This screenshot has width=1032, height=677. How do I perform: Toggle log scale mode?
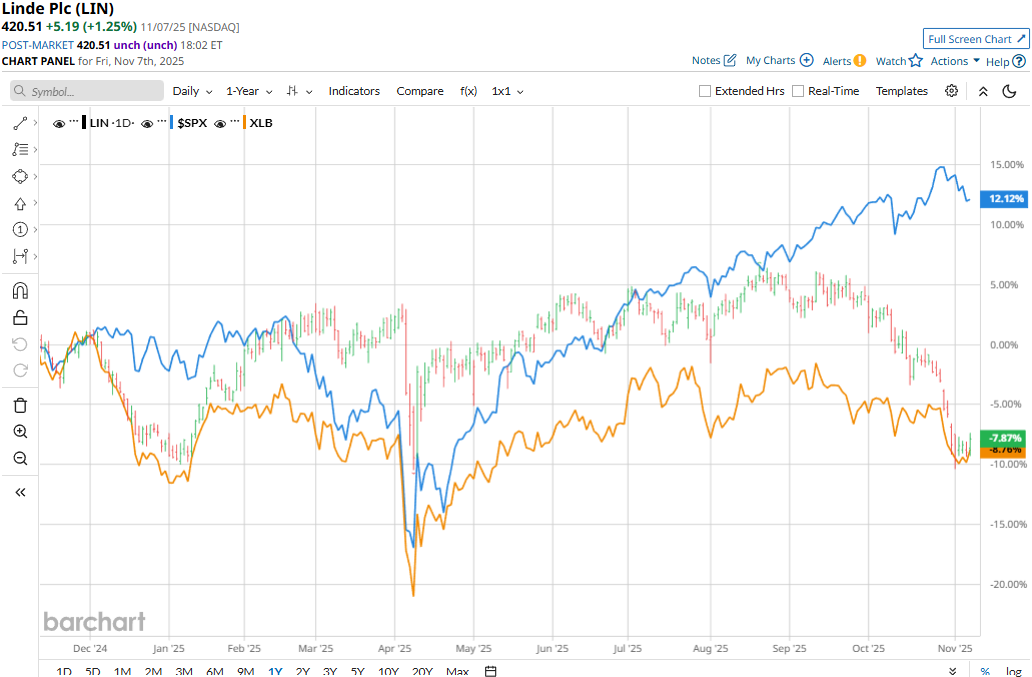(1013, 671)
